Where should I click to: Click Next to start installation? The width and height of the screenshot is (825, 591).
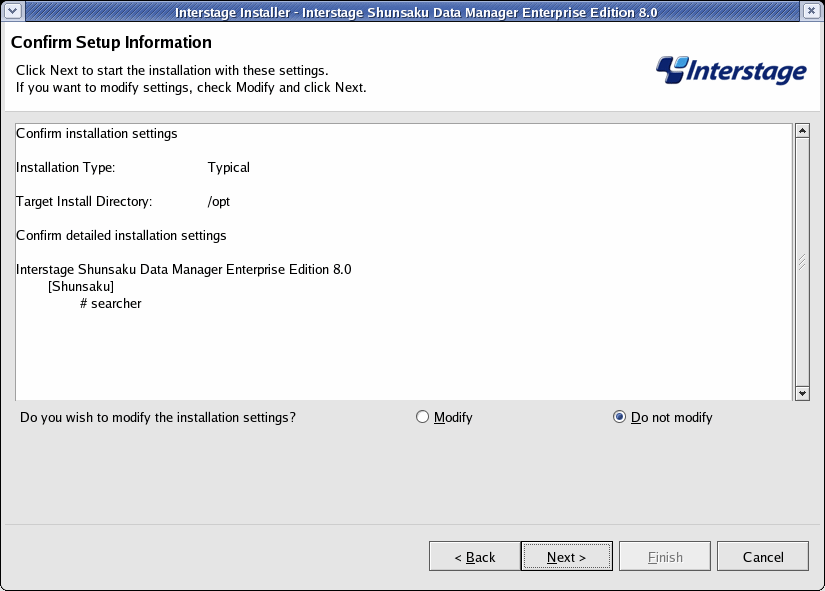(x=567, y=556)
